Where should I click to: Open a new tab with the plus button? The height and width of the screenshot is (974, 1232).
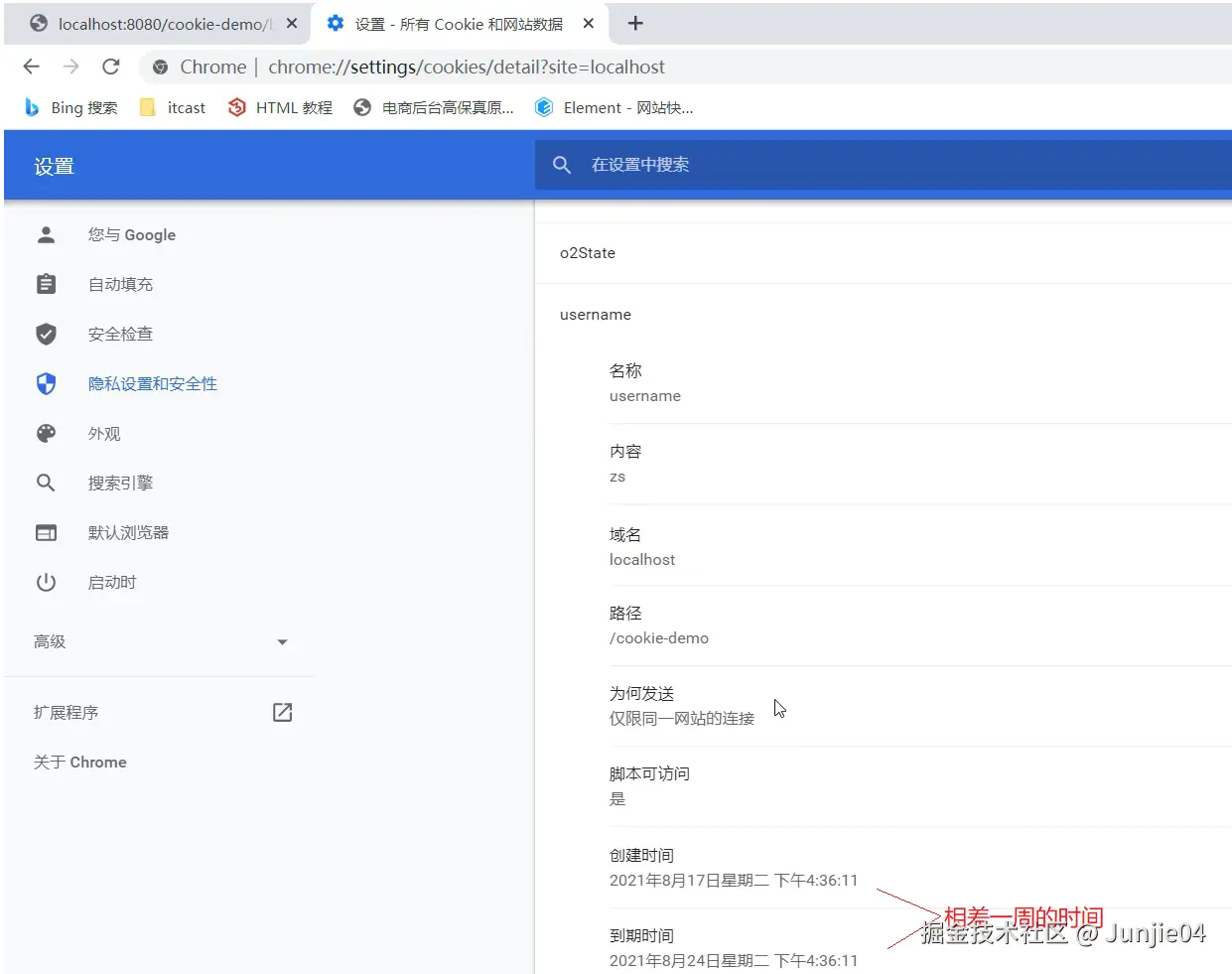click(x=636, y=23)
